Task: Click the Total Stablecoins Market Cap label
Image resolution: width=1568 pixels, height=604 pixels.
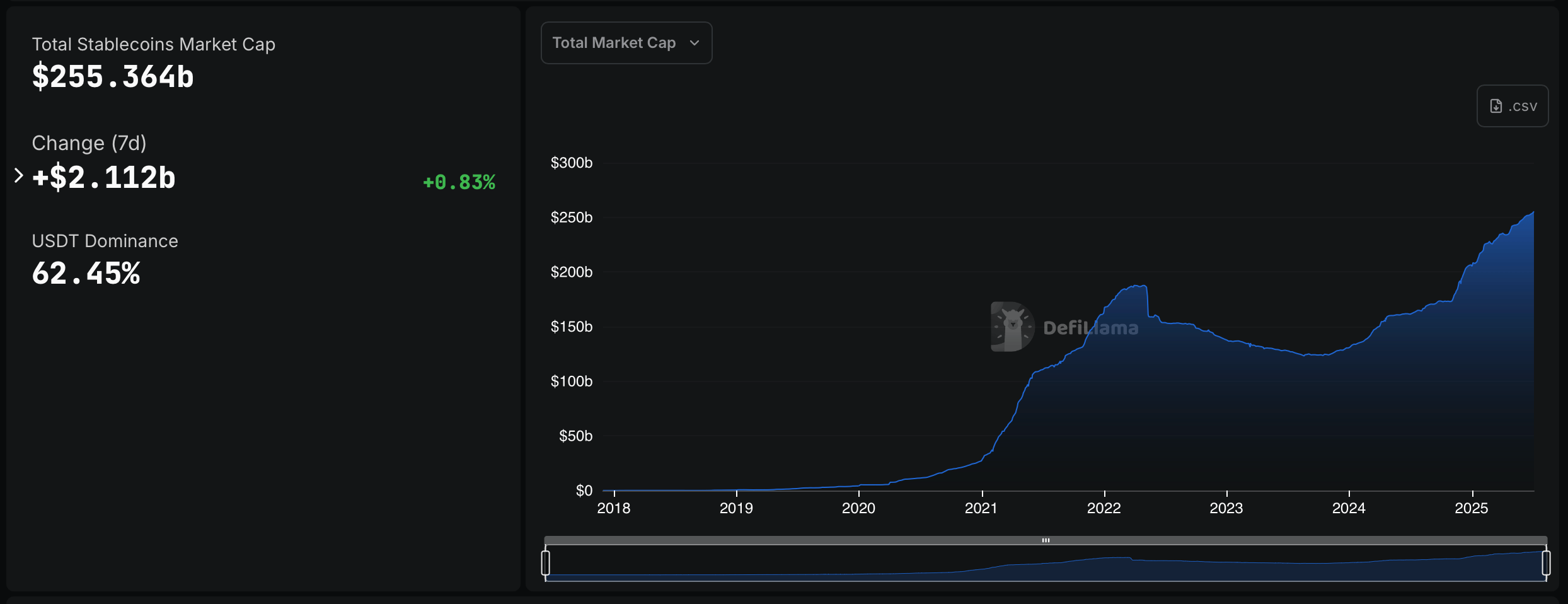Action: click(x=154, y=44)
